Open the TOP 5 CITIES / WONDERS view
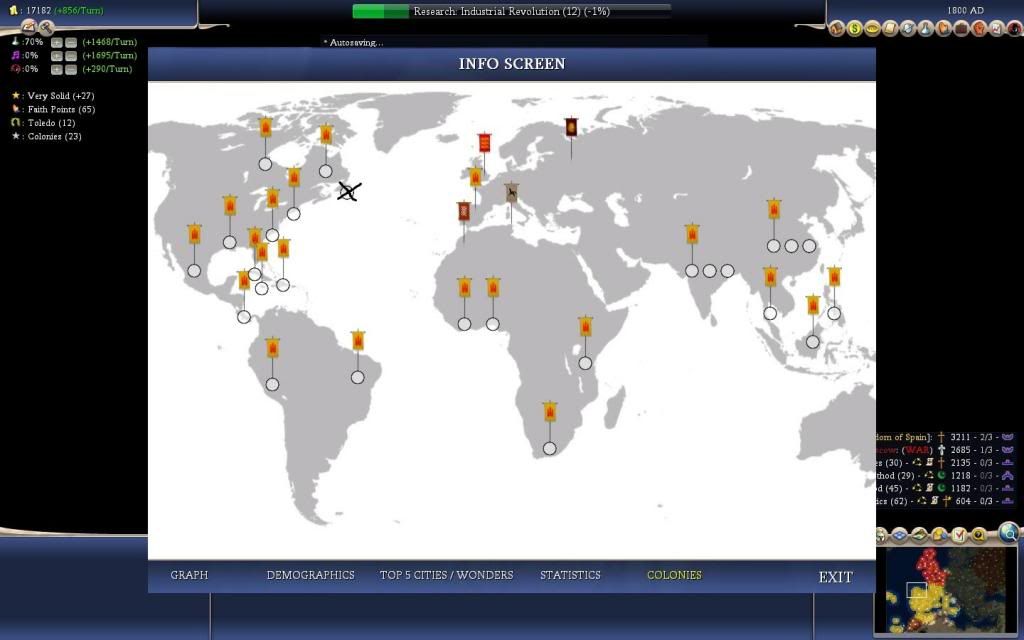The height and width of the screenshot is (640, 1024). click(x=445, y=575)
